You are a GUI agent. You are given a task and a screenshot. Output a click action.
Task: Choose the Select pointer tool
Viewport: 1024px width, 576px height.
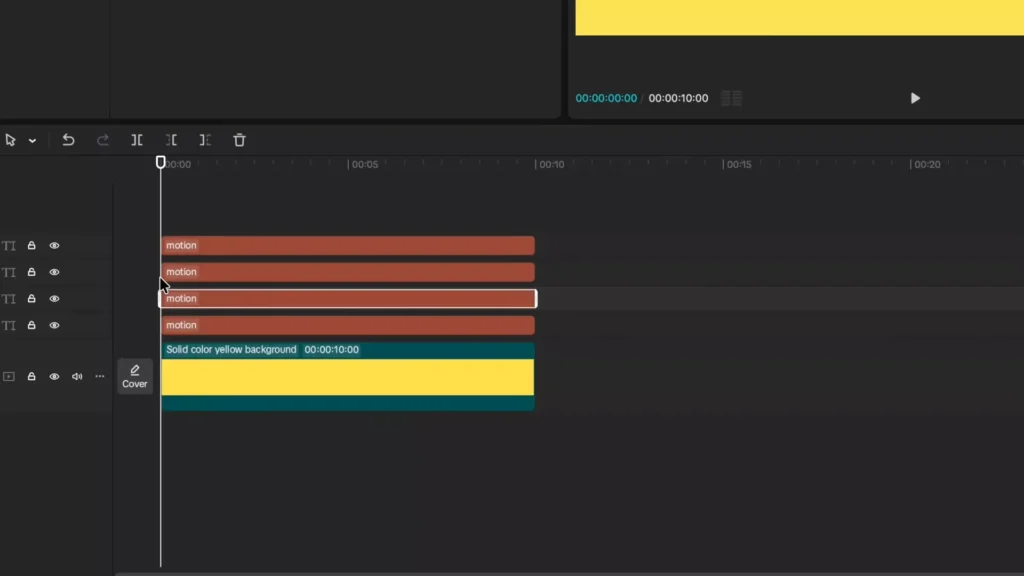click(x=11, y=140)
